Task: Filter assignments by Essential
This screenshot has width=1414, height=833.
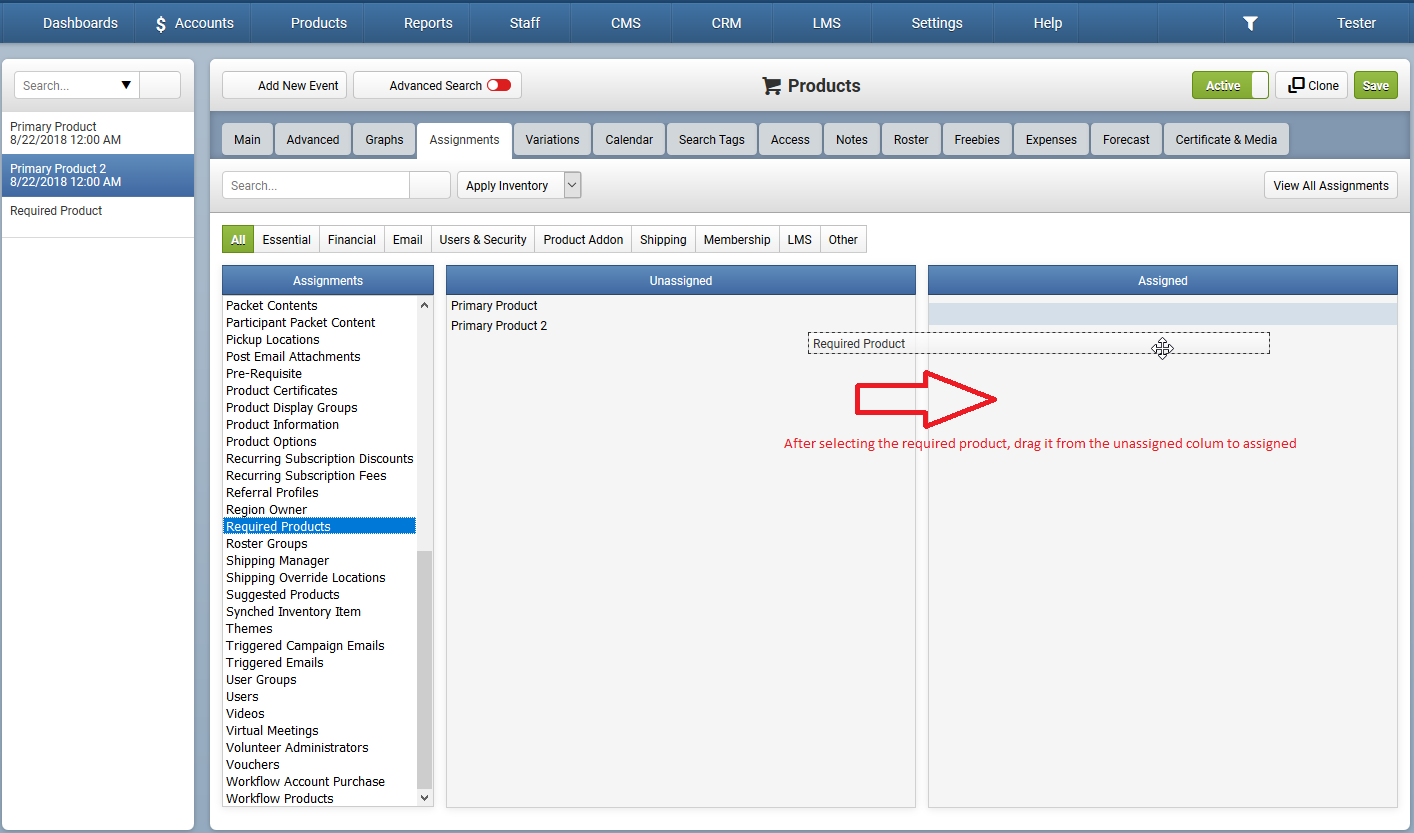Action: pyautogui.click(x=287, y=239)
